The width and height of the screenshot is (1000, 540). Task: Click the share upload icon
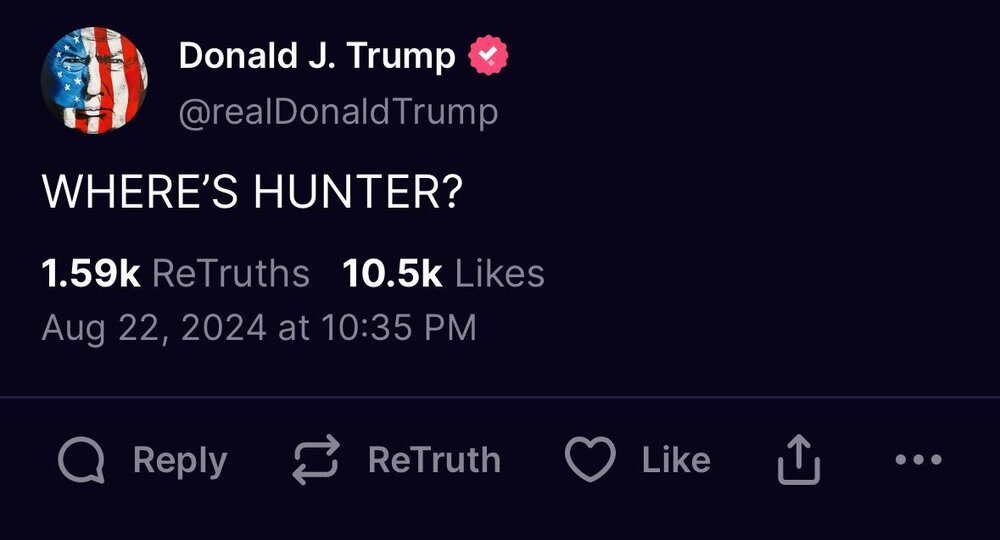coord(799,461)
